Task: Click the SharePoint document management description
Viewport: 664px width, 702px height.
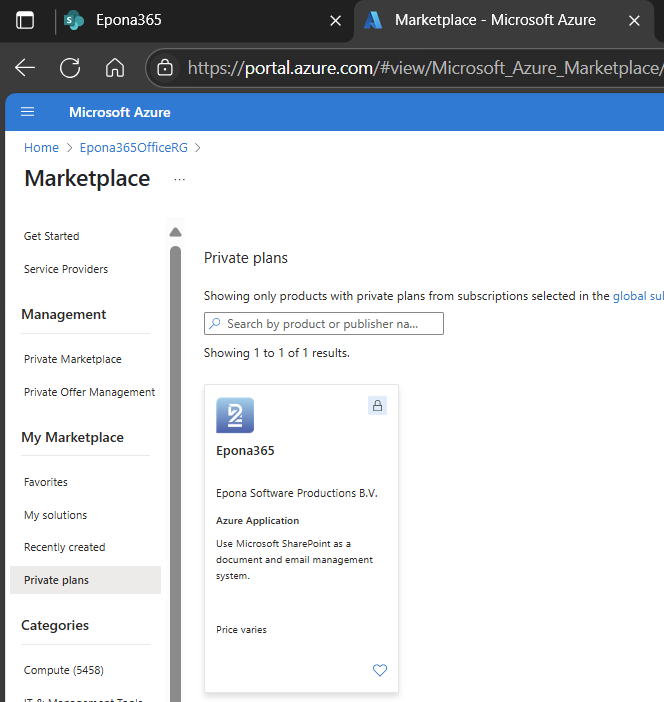Action: pos(294,560)
